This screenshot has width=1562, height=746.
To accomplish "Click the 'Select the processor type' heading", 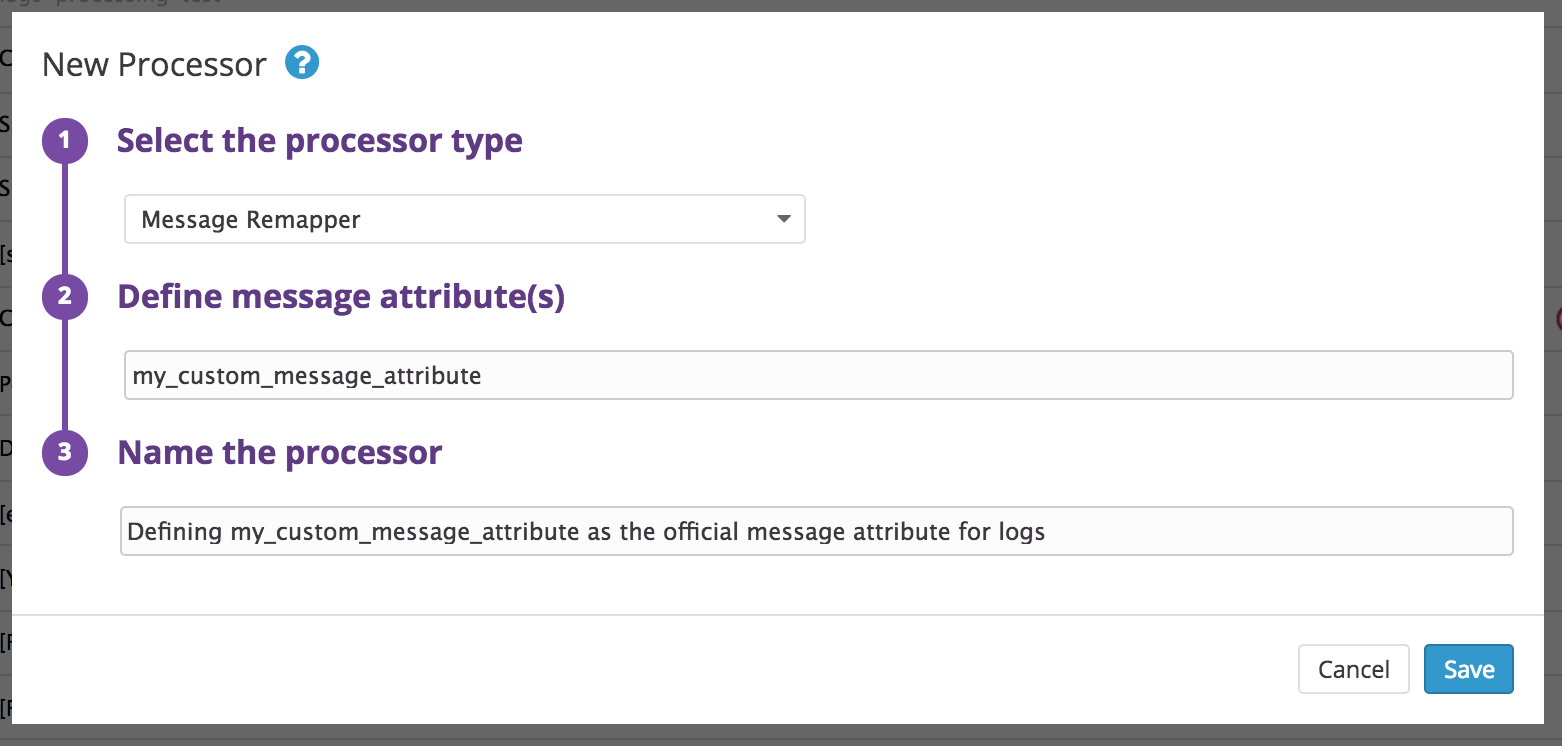I will (319, 141).
